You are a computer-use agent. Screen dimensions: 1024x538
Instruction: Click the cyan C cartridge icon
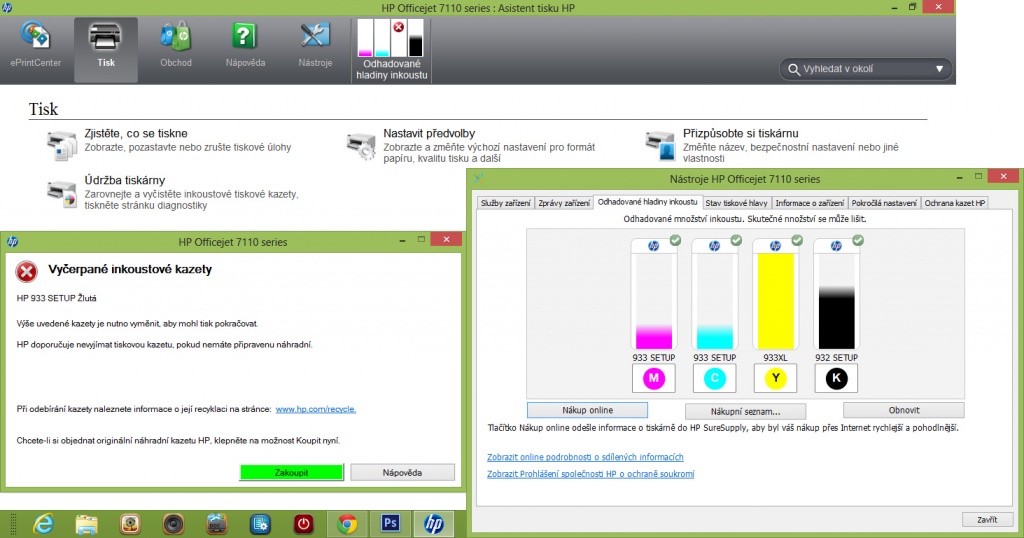pyautogui.click(x=714, y=378)
